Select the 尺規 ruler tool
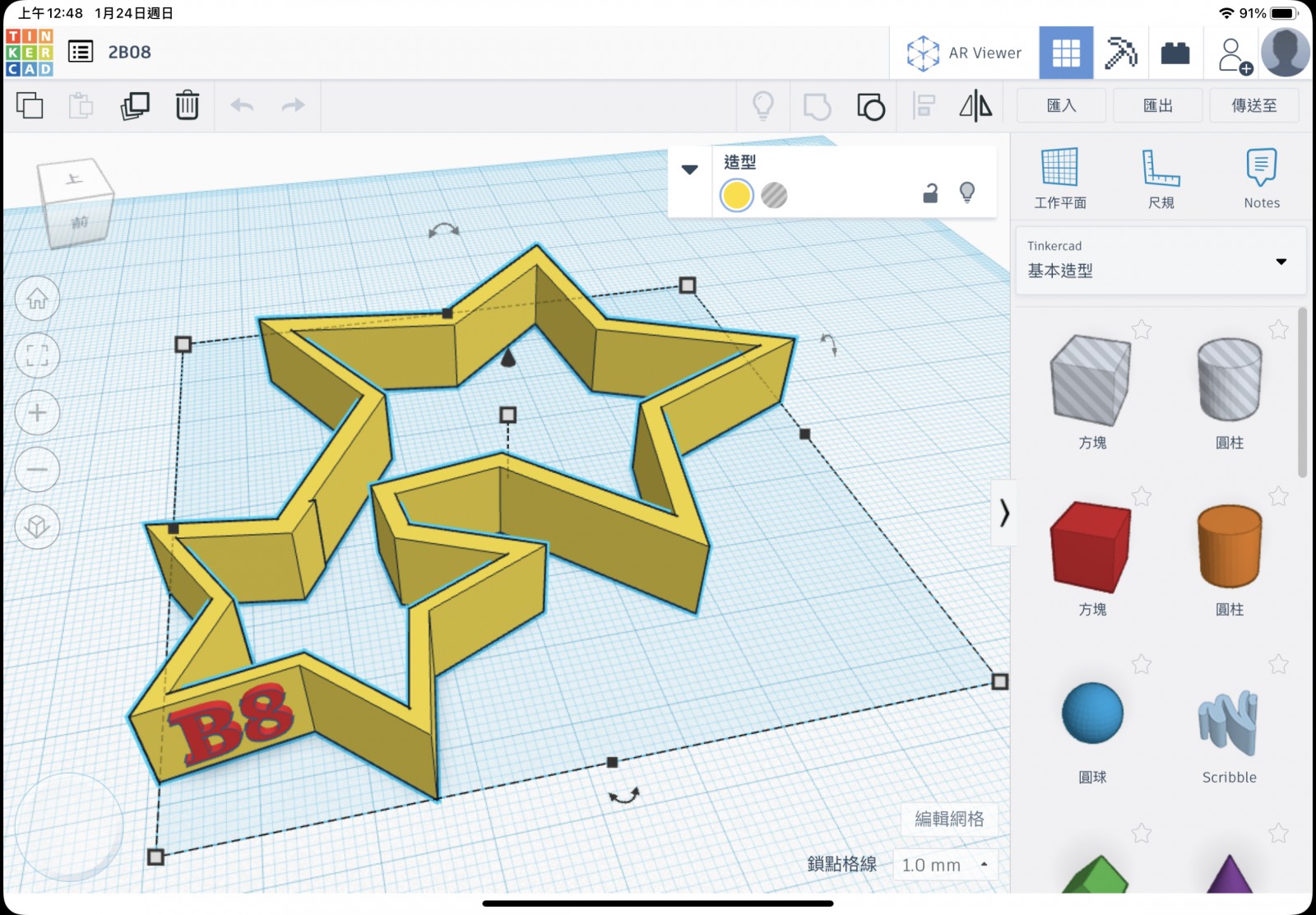This screenshot has width=1316, height=915. click(1161, 179)
